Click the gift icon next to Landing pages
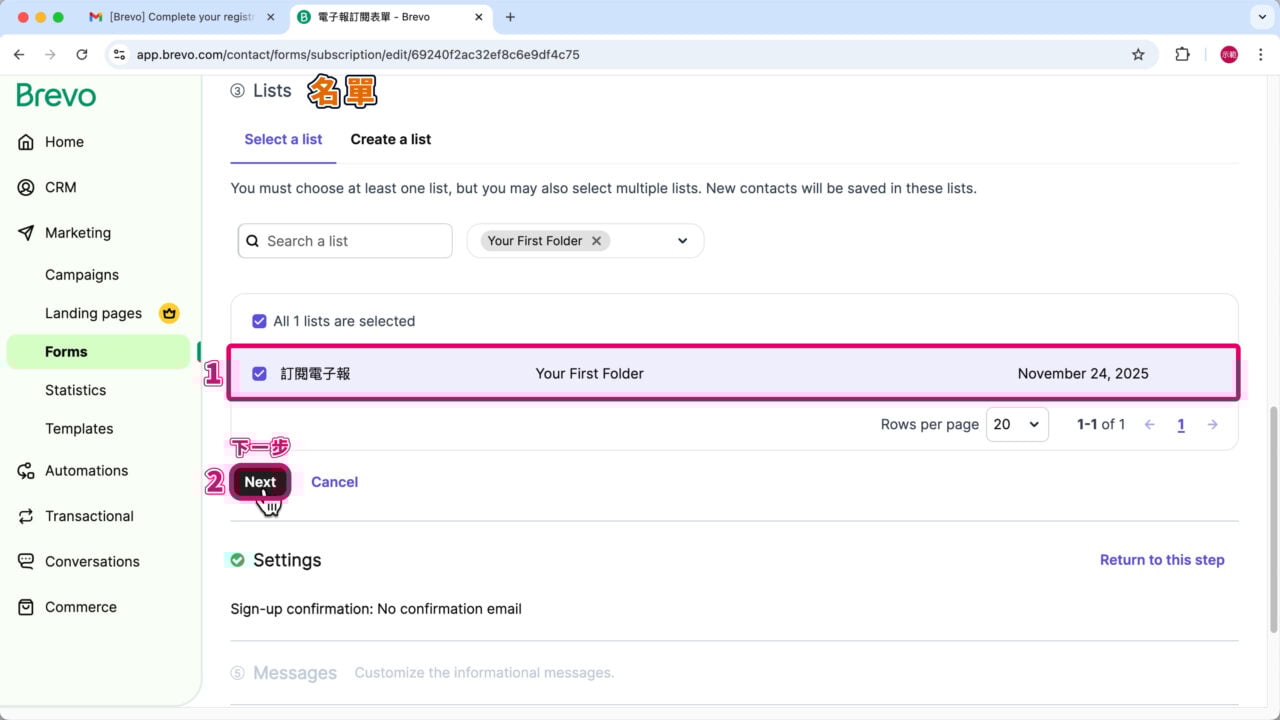1280x720 pixels. (x=169, y=313)
